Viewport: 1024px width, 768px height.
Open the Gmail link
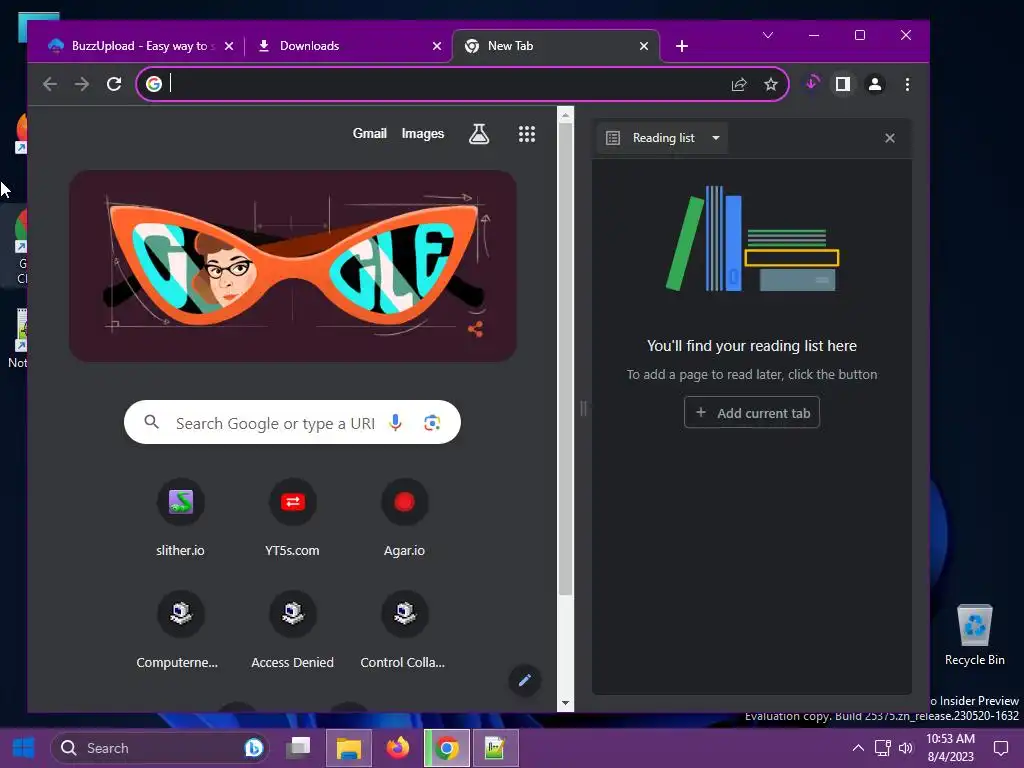(370, 133)
